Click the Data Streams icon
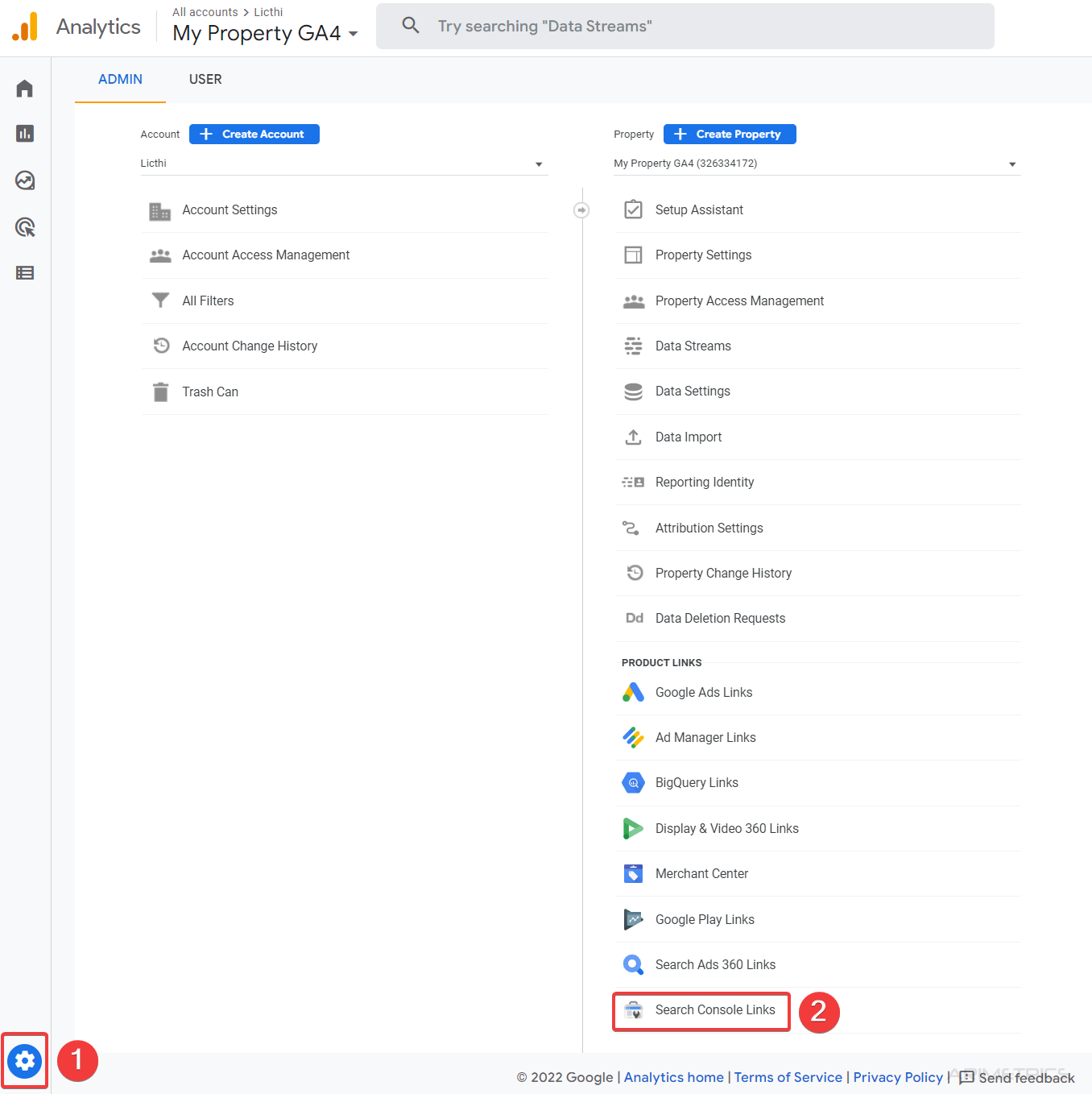 634,346
